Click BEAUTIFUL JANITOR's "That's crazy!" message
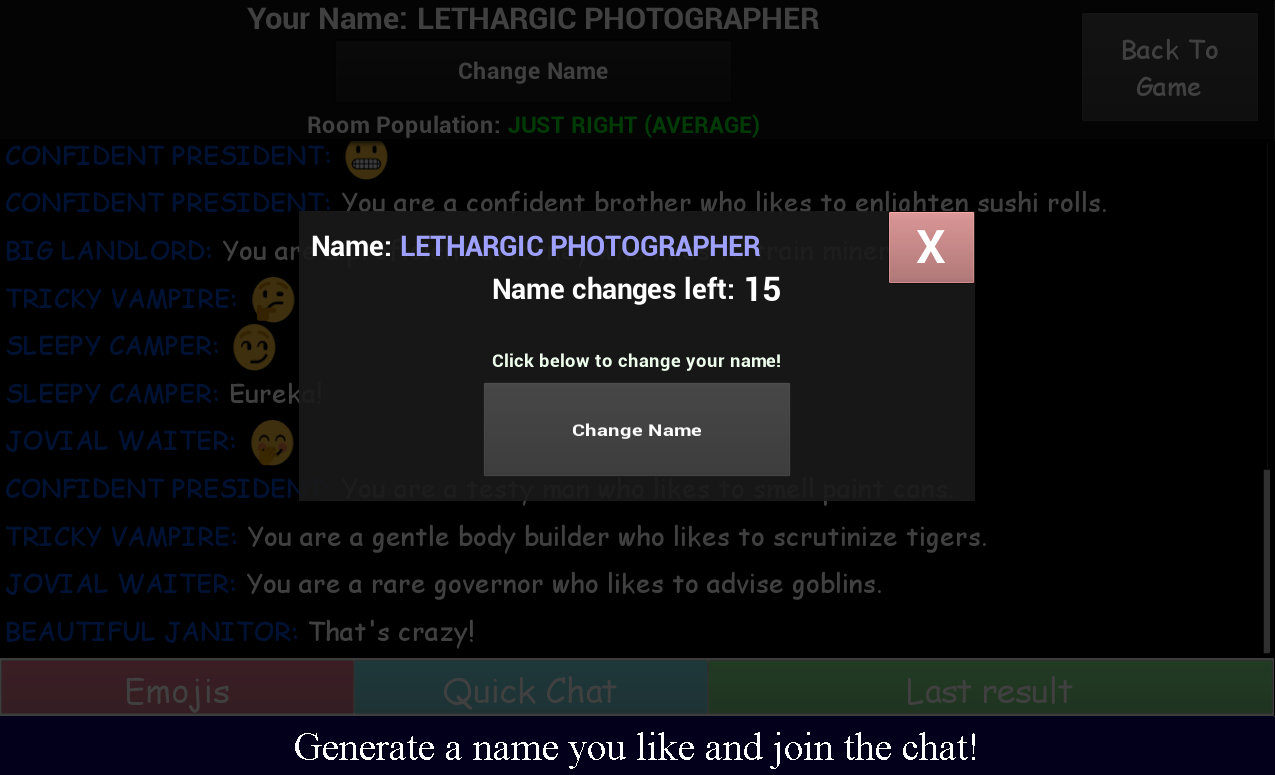Screen dimensions: 1275x775 pos(392,632)
